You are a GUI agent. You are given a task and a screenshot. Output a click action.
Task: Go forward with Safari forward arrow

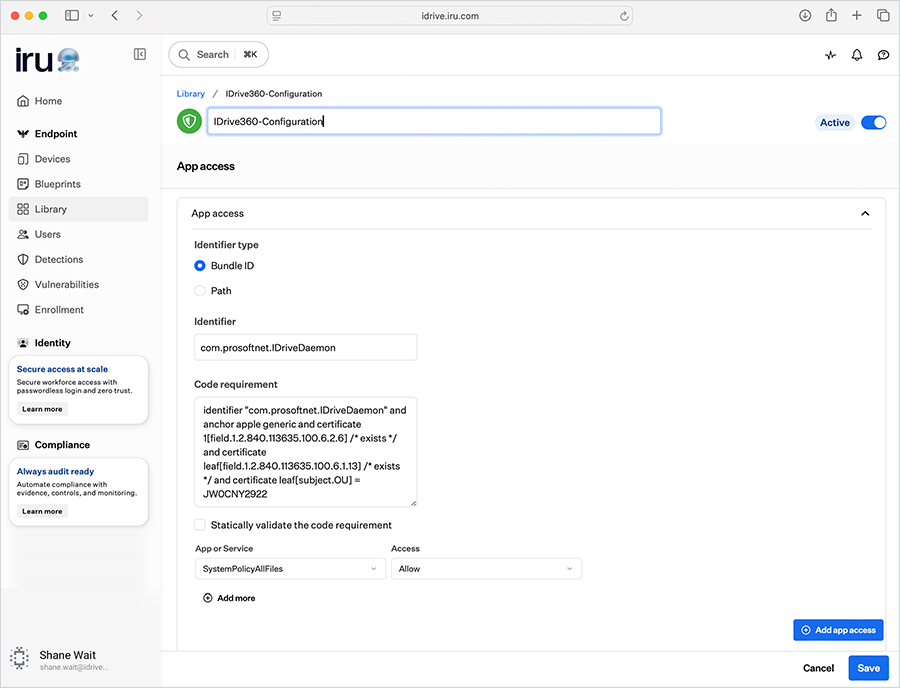pos(139,15)
